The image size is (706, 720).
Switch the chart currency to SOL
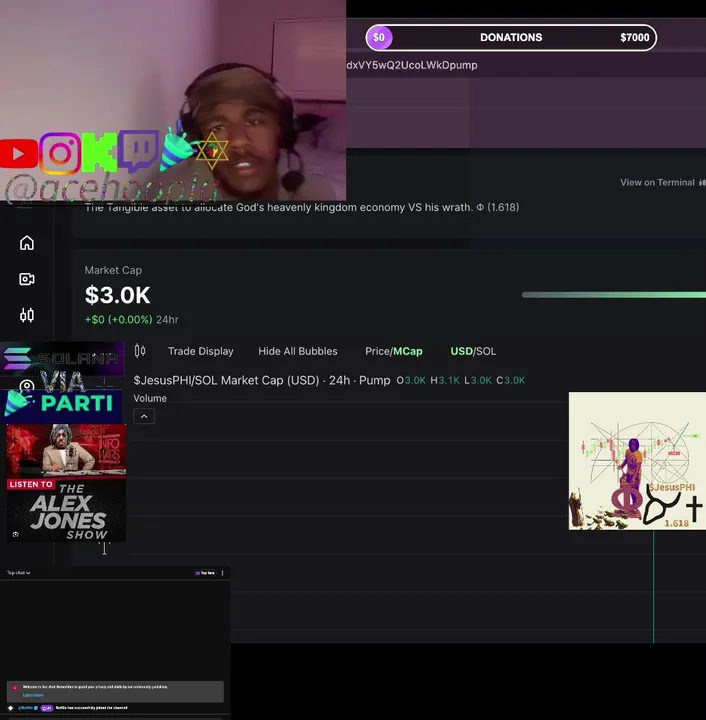[486, 351]
